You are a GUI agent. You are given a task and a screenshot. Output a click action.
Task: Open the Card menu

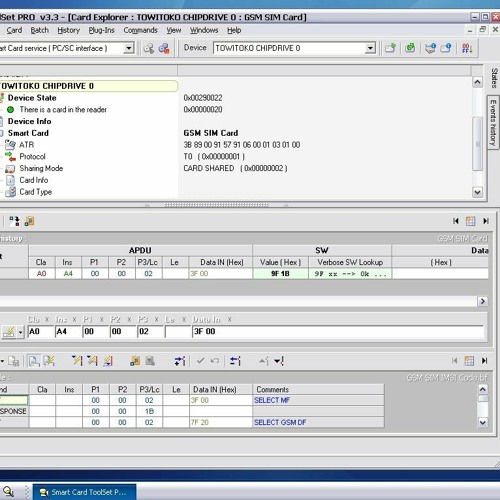point(14,30)
